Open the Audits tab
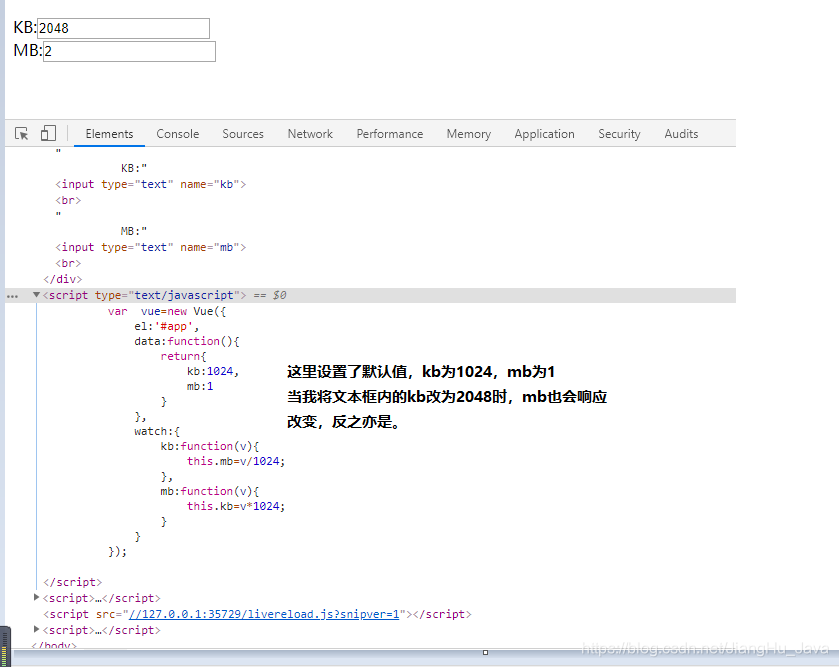The width and height of the screenshot is (839, 667). [x=681, y=134]
